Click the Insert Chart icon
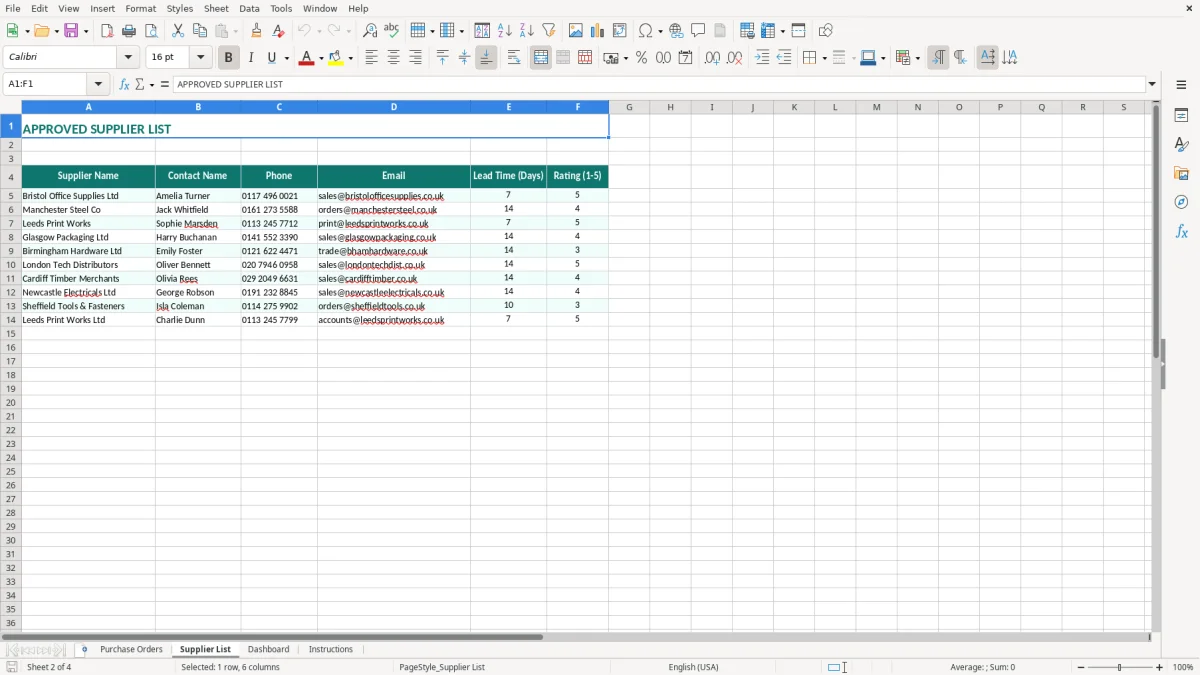This screenshot has width=1200, height=675. coord(598,31)
